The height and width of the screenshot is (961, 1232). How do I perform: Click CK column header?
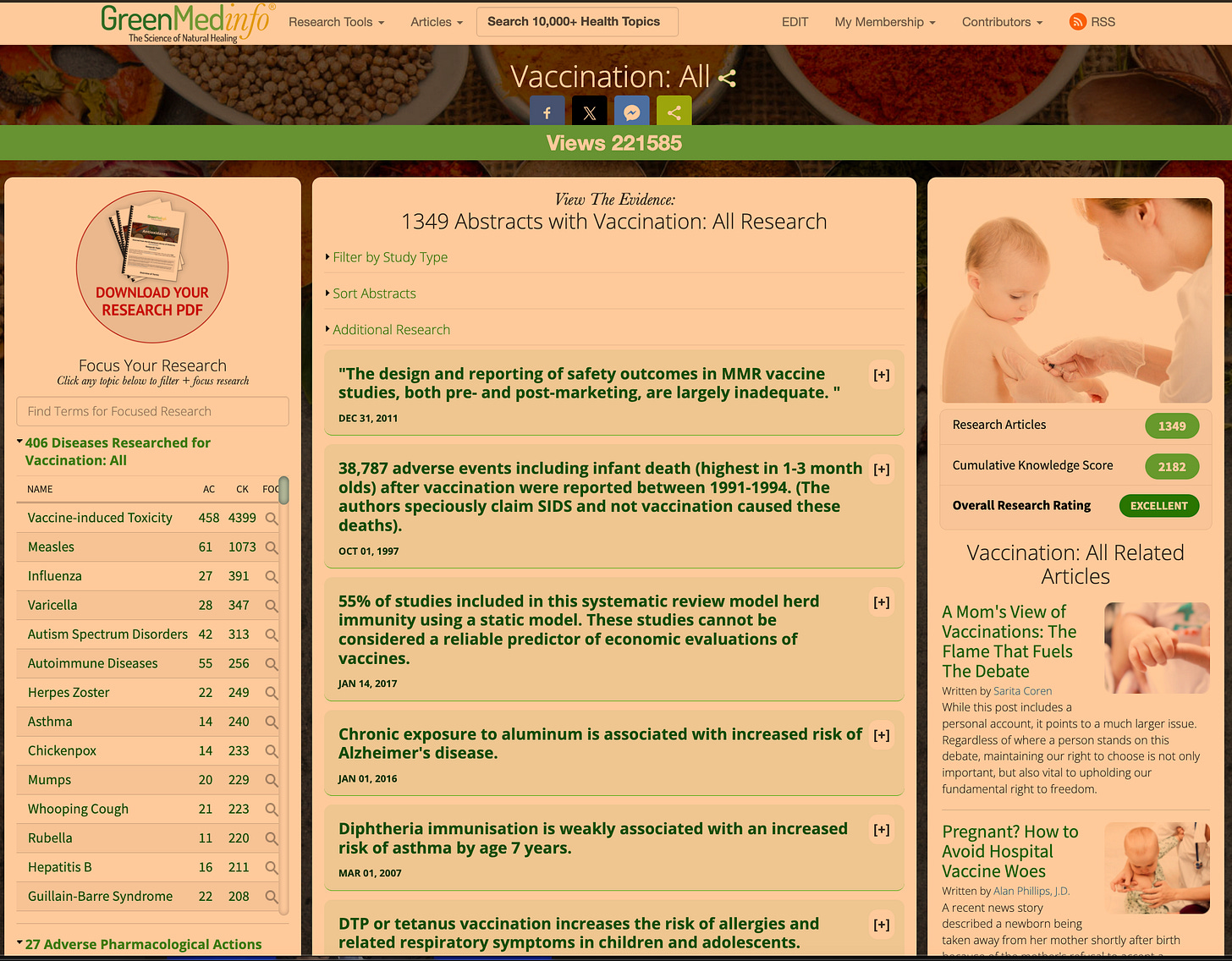tap(242, 489)
